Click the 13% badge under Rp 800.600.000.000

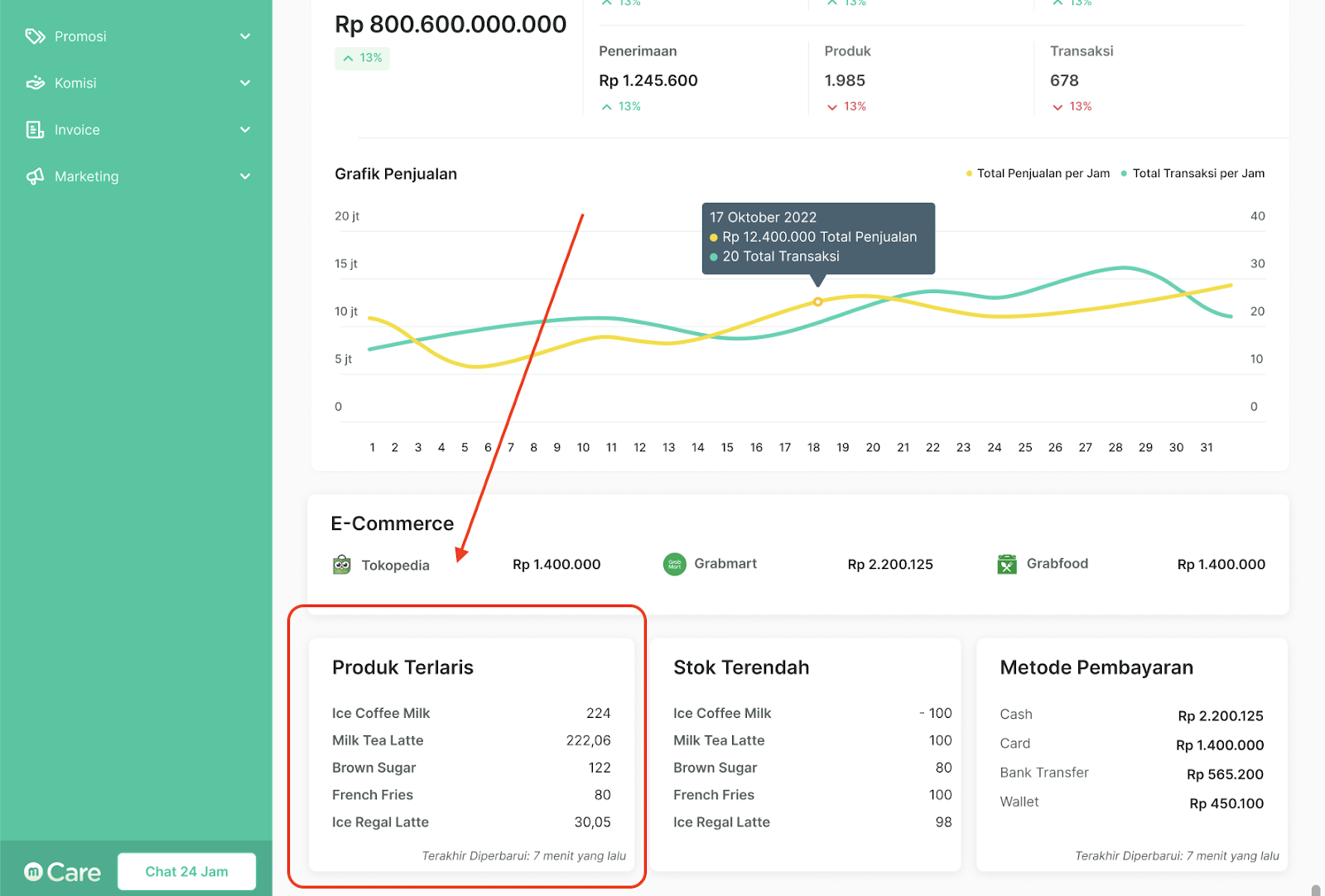362,58
